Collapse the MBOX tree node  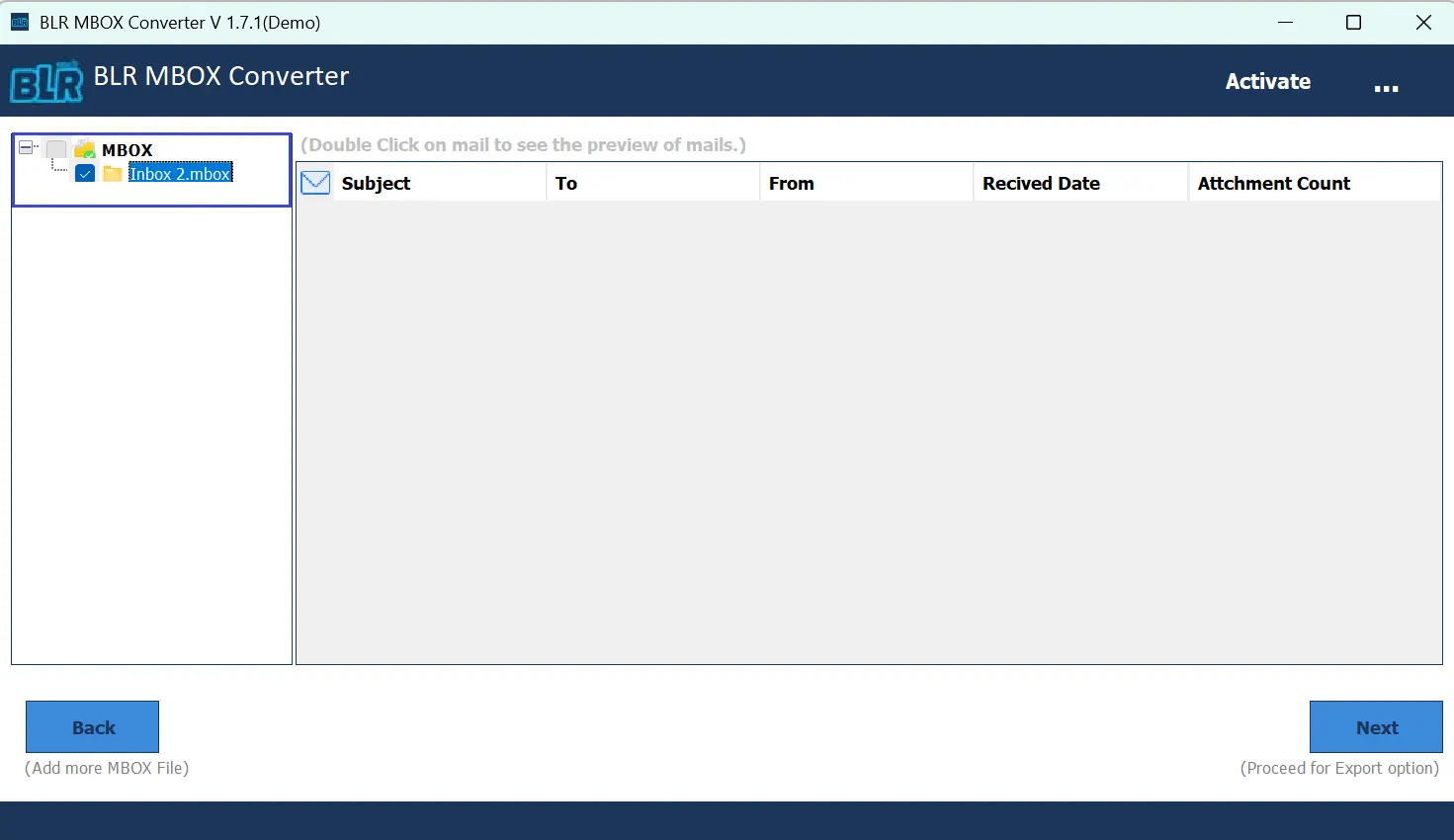[x=26, y=148]
